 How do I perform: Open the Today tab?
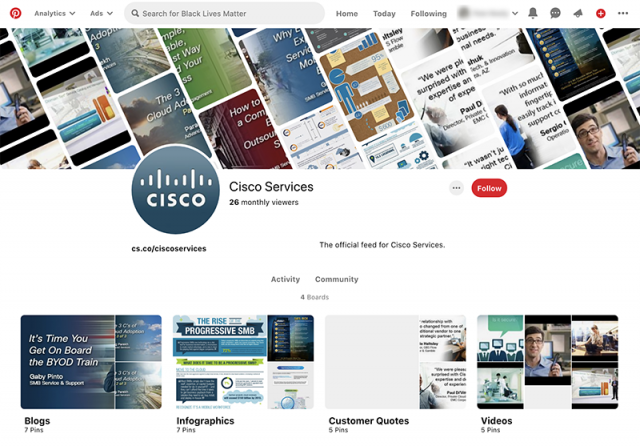coord(384,13)
